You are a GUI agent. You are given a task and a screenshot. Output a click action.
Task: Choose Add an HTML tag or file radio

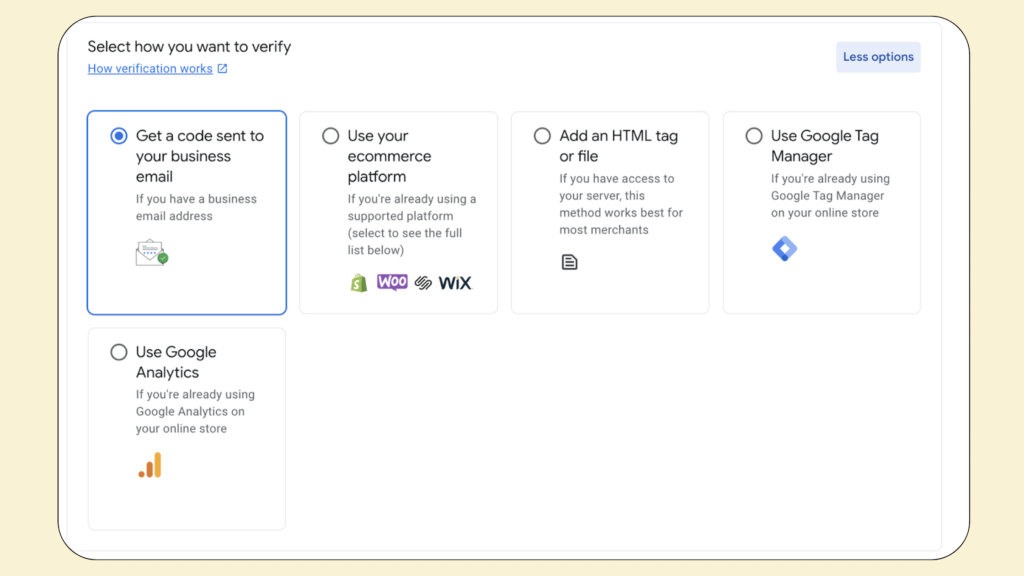tap(542, 136)
